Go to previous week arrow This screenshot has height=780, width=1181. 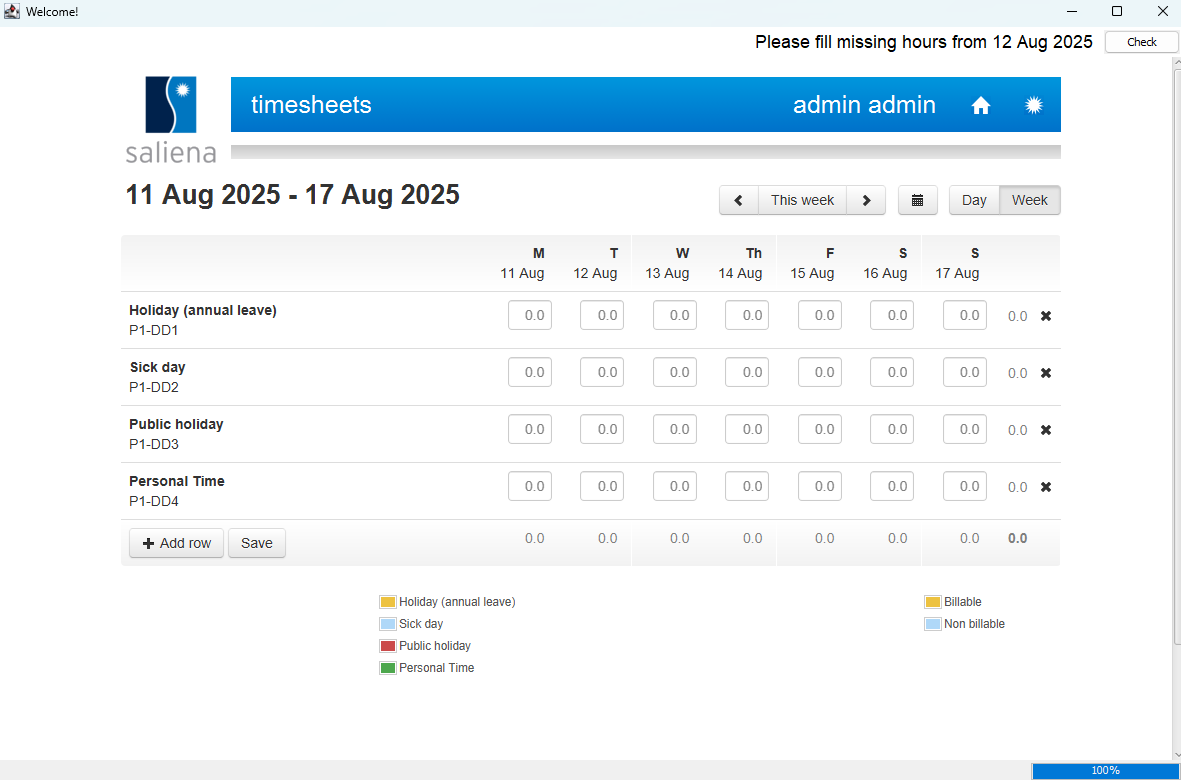[739, 200]
